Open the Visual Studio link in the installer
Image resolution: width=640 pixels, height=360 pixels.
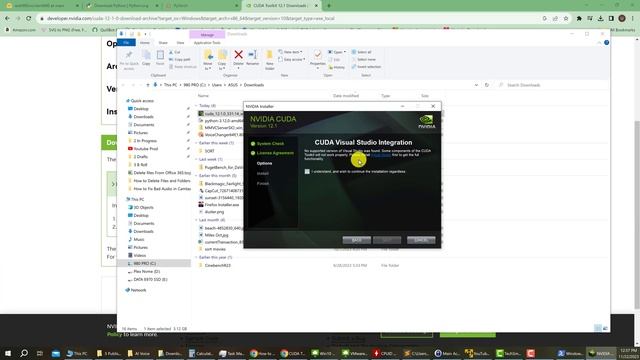tap(380, 155)
